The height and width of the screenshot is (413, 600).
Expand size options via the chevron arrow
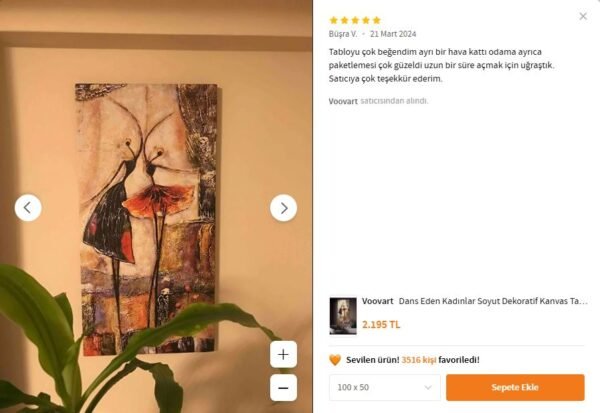[x=428, y=387]
